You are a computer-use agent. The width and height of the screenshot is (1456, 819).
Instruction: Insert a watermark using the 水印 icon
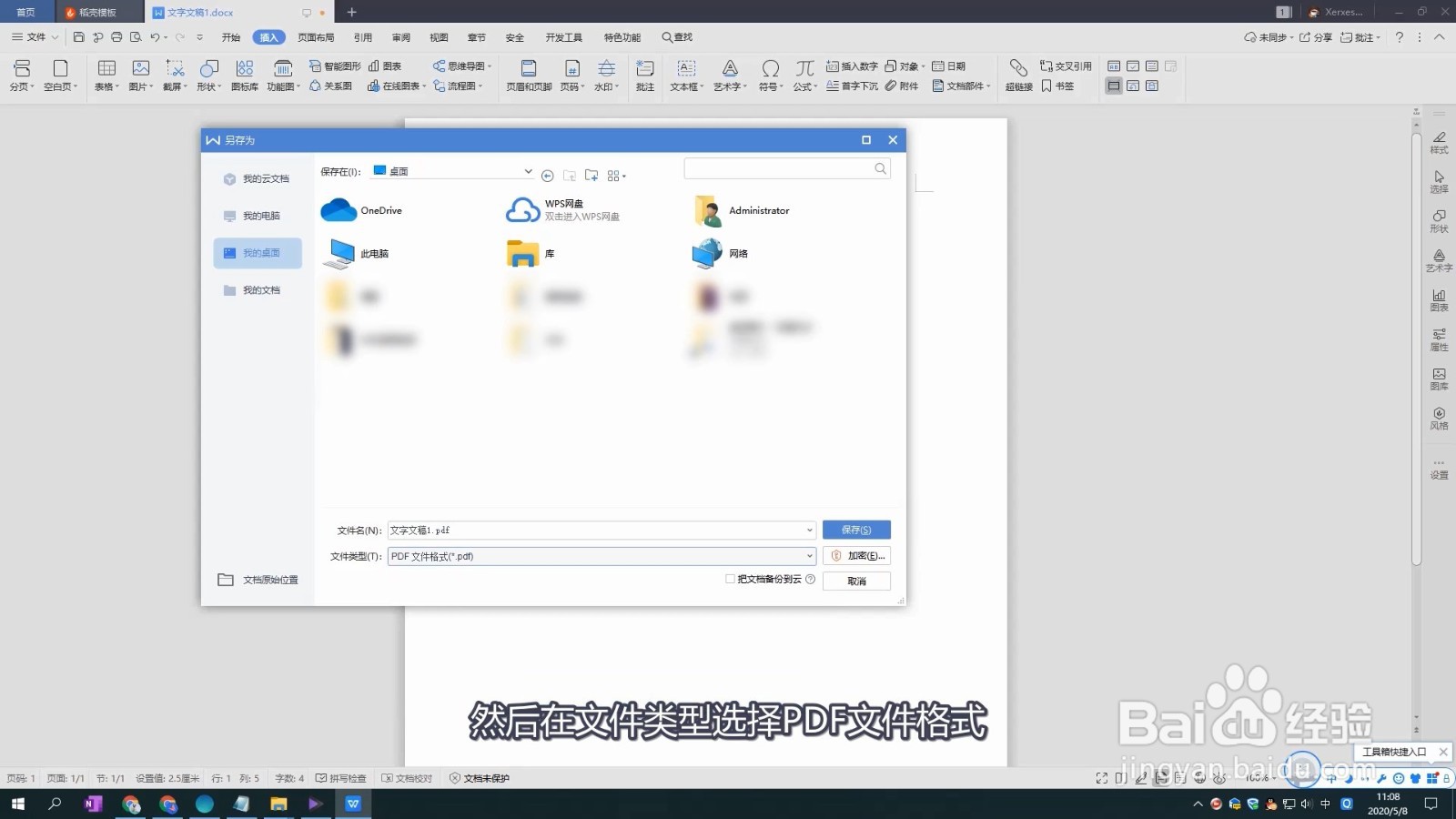[x=606, y=75]
